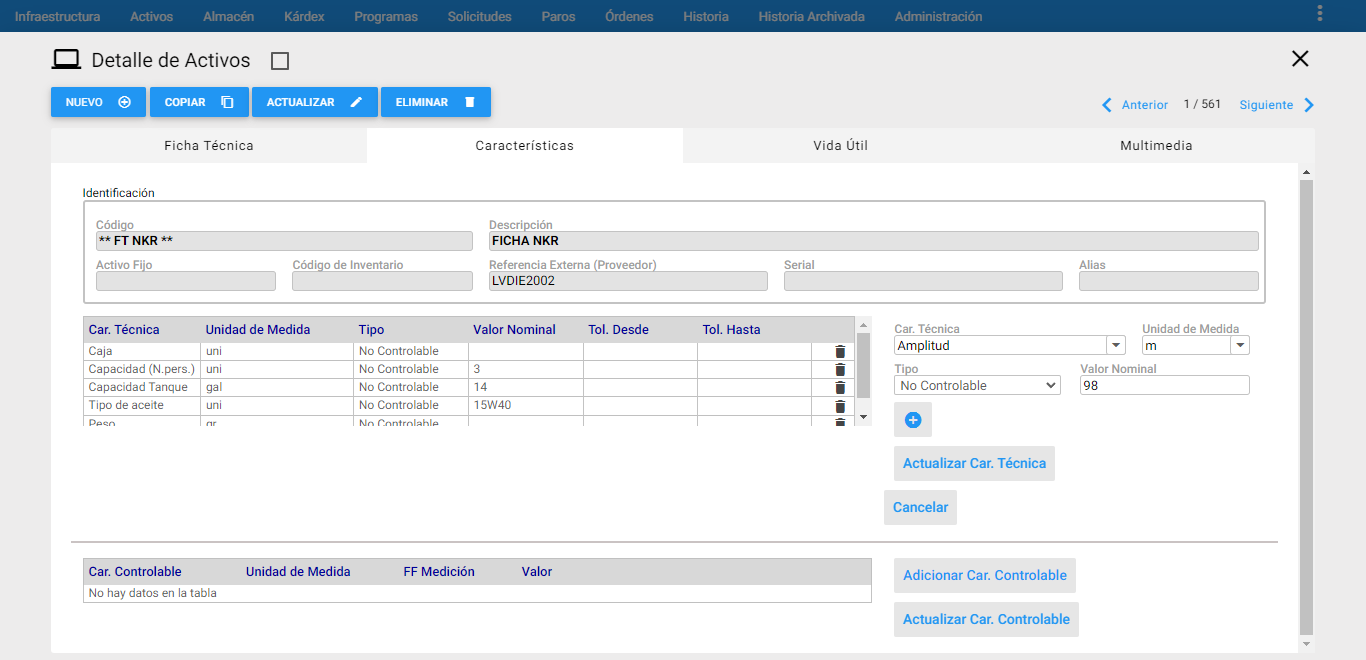Click the laptop icon beside Detalle de Activos
This screenshot has width=1366, height=660.
pos(66,60)
